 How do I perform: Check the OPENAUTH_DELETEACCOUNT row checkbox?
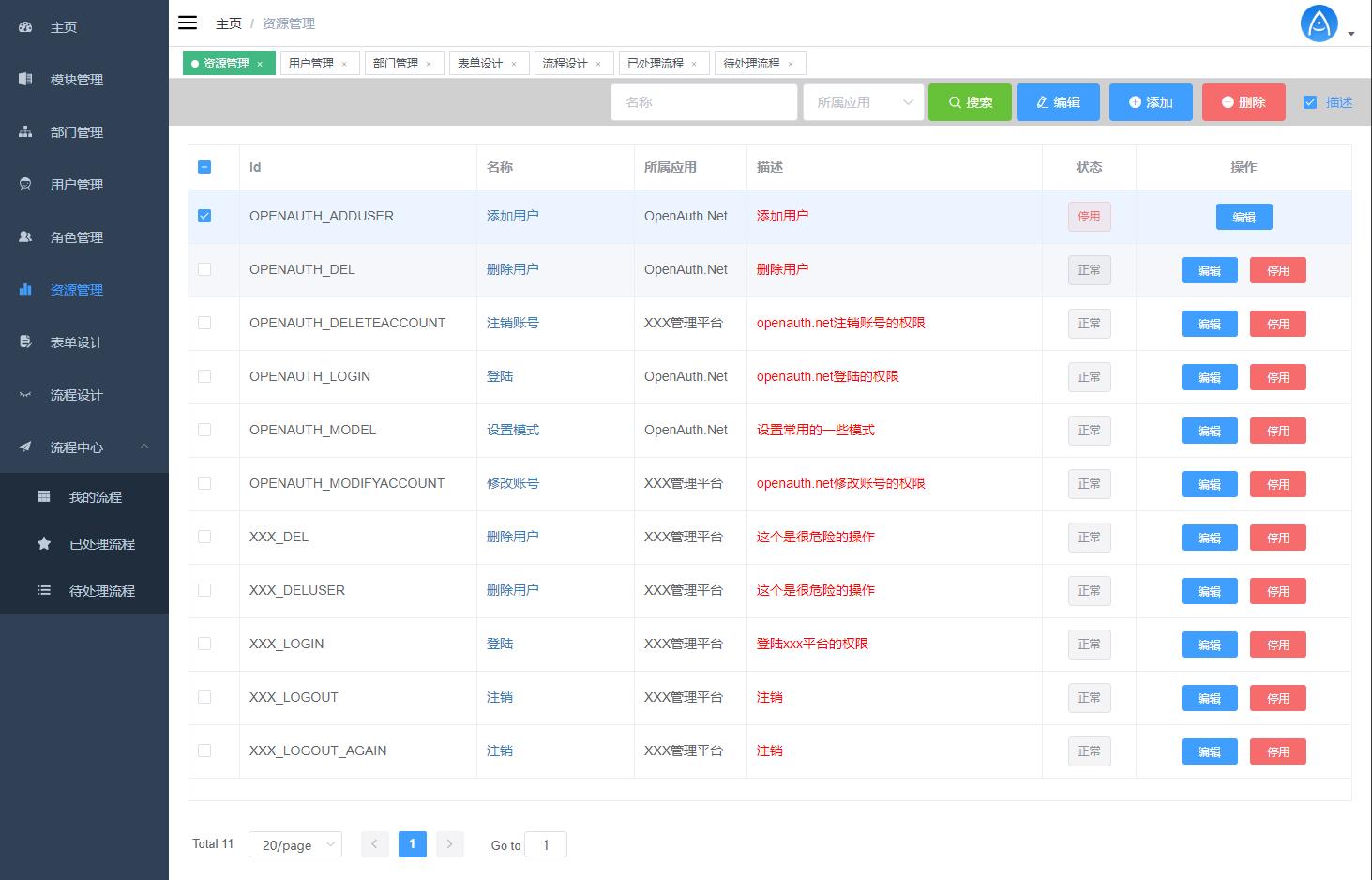(204, 323)
